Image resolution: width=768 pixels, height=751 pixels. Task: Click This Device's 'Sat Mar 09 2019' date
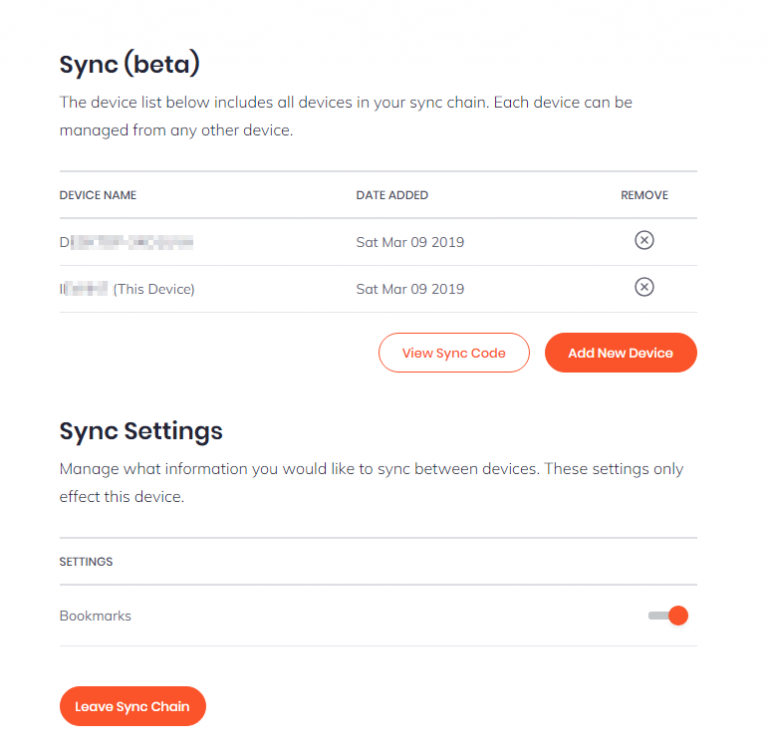tap(410, 289)
